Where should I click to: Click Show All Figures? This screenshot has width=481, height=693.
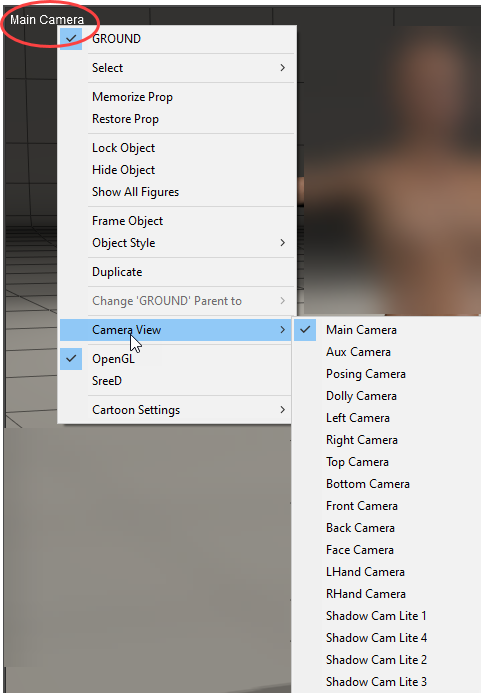[135, 192]
